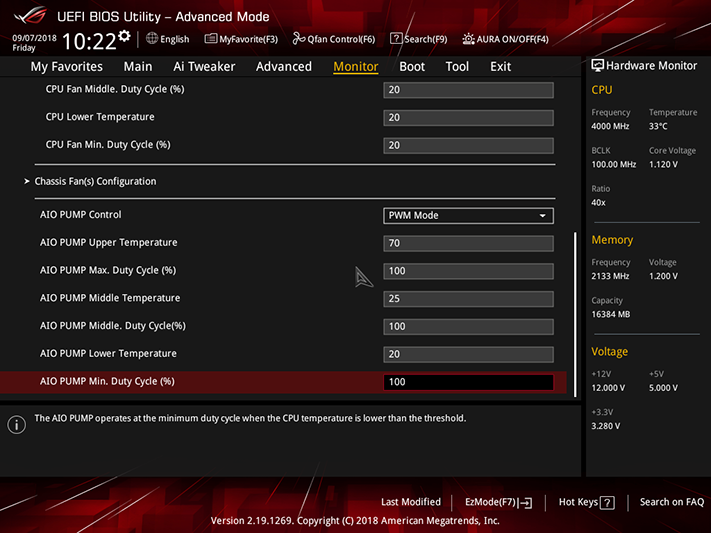The image size is (711, 533).
Task: Click the Last Modified button
Action: 411,502
